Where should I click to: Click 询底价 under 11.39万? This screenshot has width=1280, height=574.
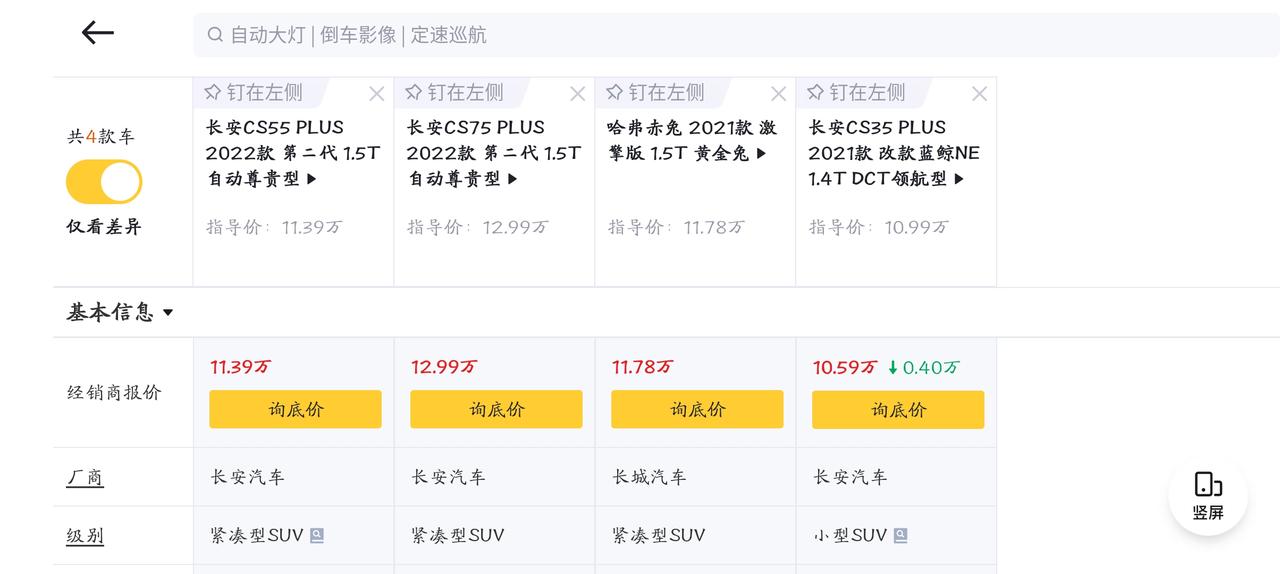coord(295,409)
